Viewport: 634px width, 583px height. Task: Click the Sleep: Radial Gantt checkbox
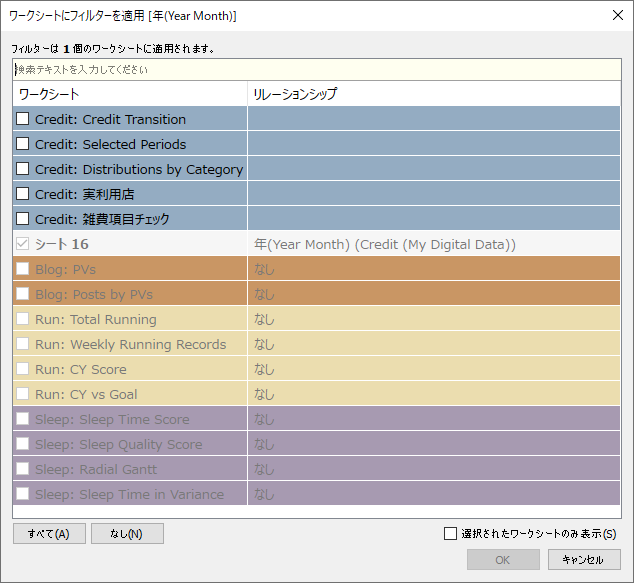pos(23,469)
